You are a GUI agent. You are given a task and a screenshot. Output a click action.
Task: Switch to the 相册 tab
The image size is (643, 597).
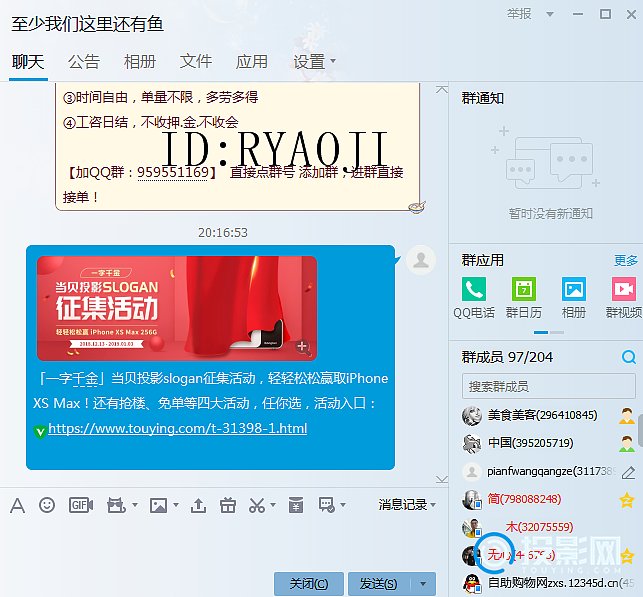pyautogui.click(x=140, y=62)
